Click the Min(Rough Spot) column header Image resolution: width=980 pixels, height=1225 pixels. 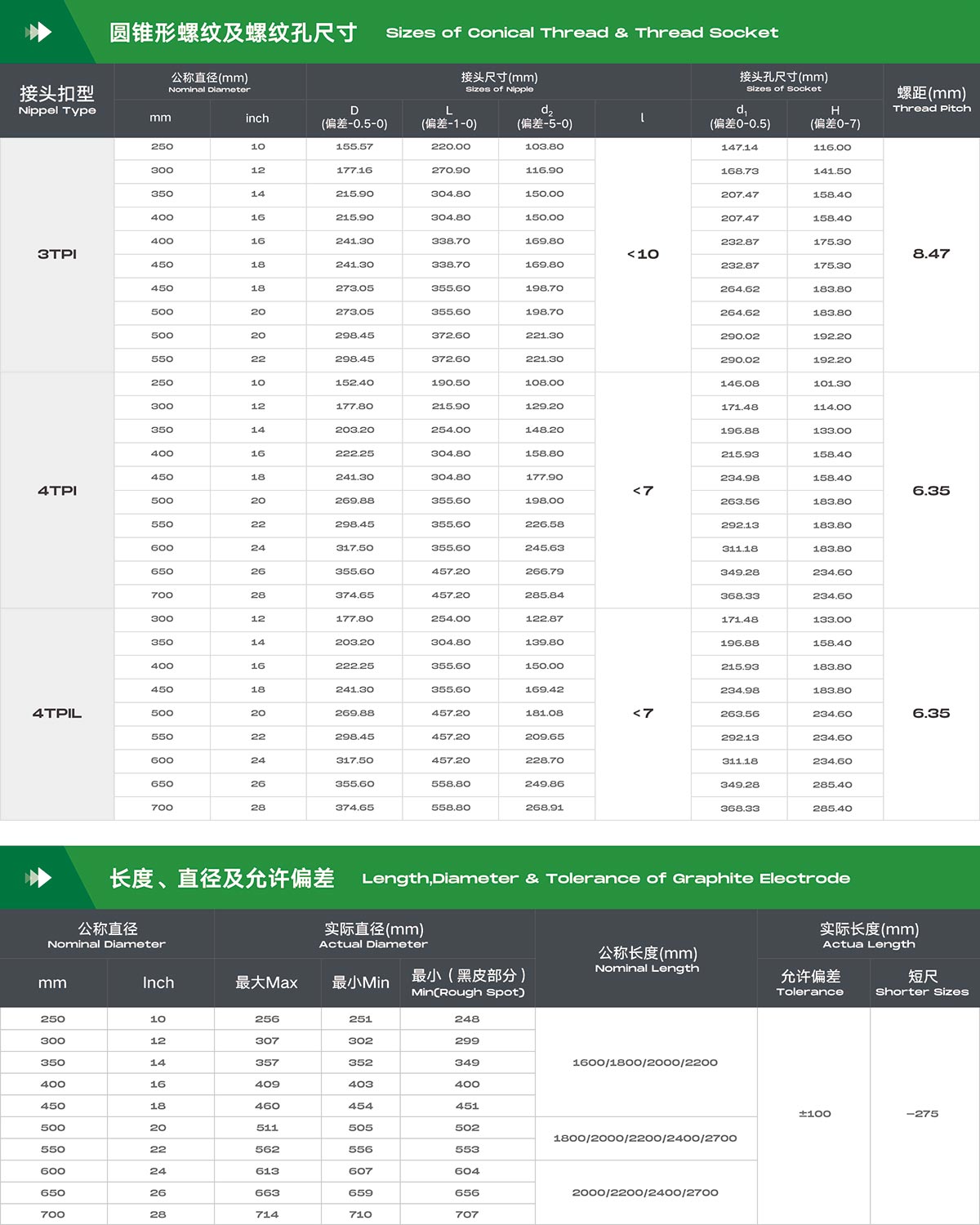pyautogui.click(x=468, y=982)
